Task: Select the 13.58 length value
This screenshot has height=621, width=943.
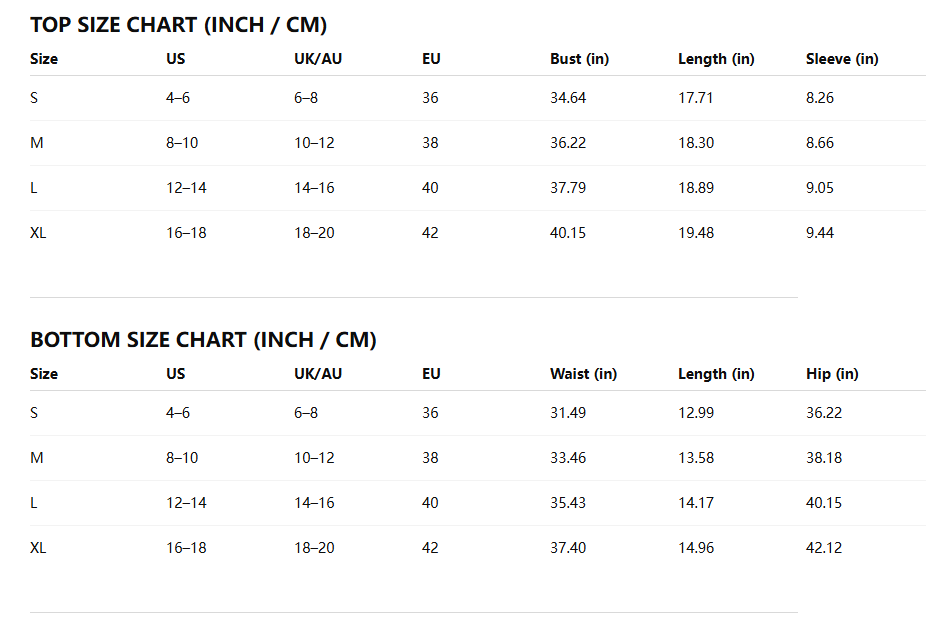Action: (696, 458)
